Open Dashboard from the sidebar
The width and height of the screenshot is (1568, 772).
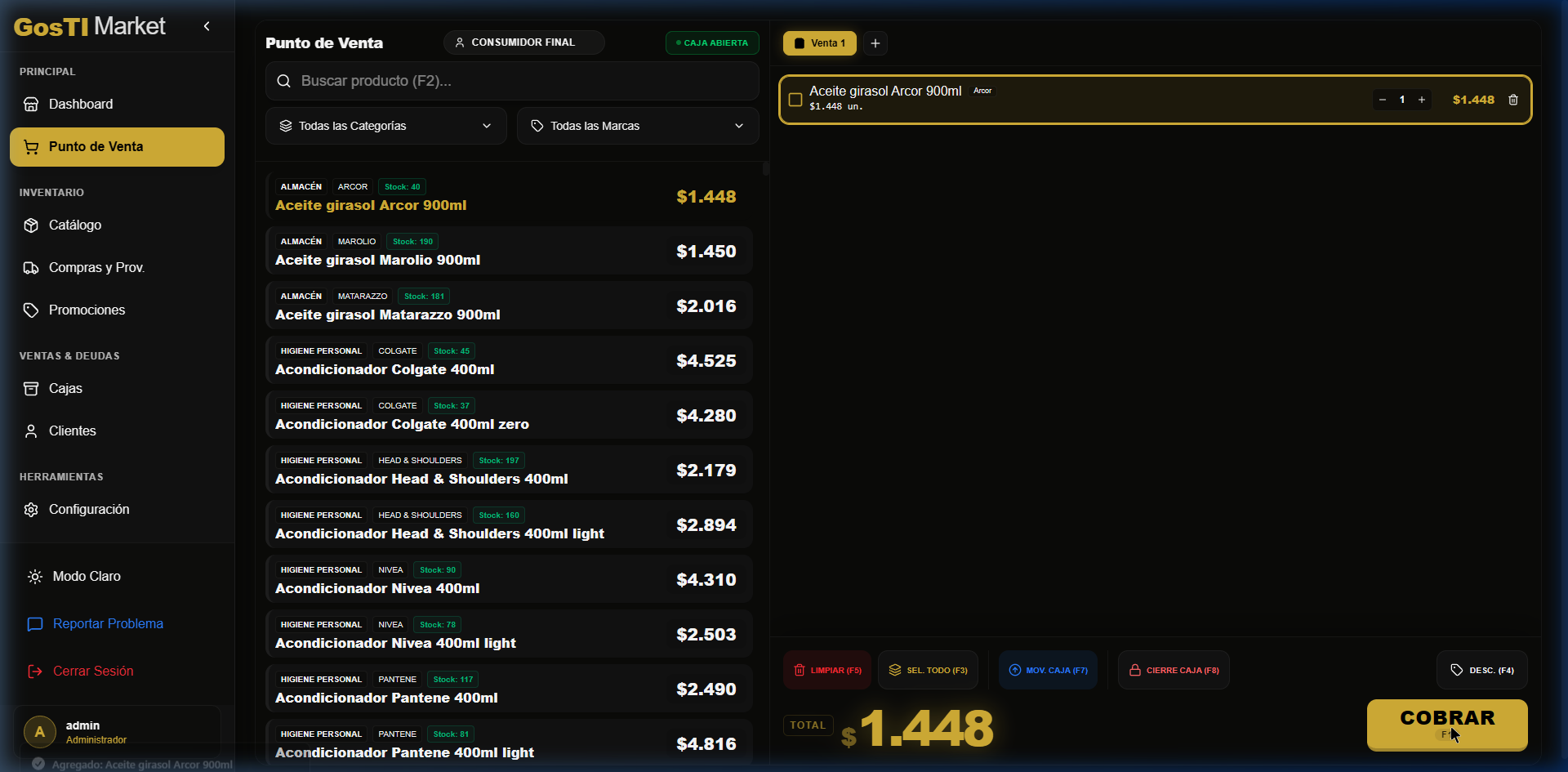pyautogui.click(x=117, y=105)
